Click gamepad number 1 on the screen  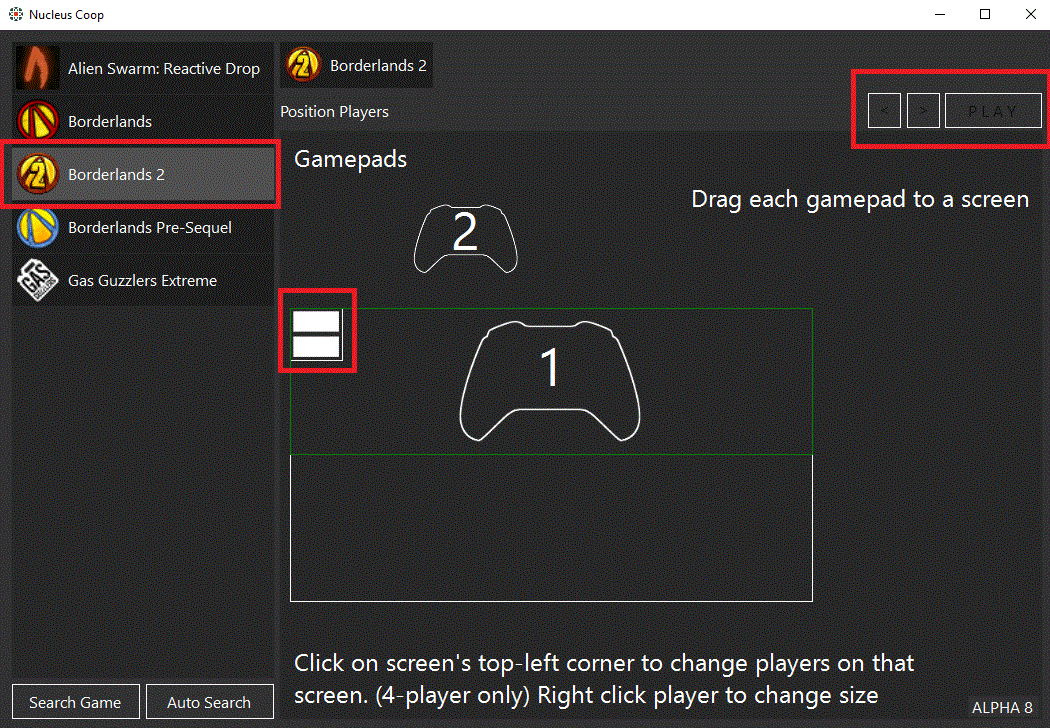click(x=550, y=381)
